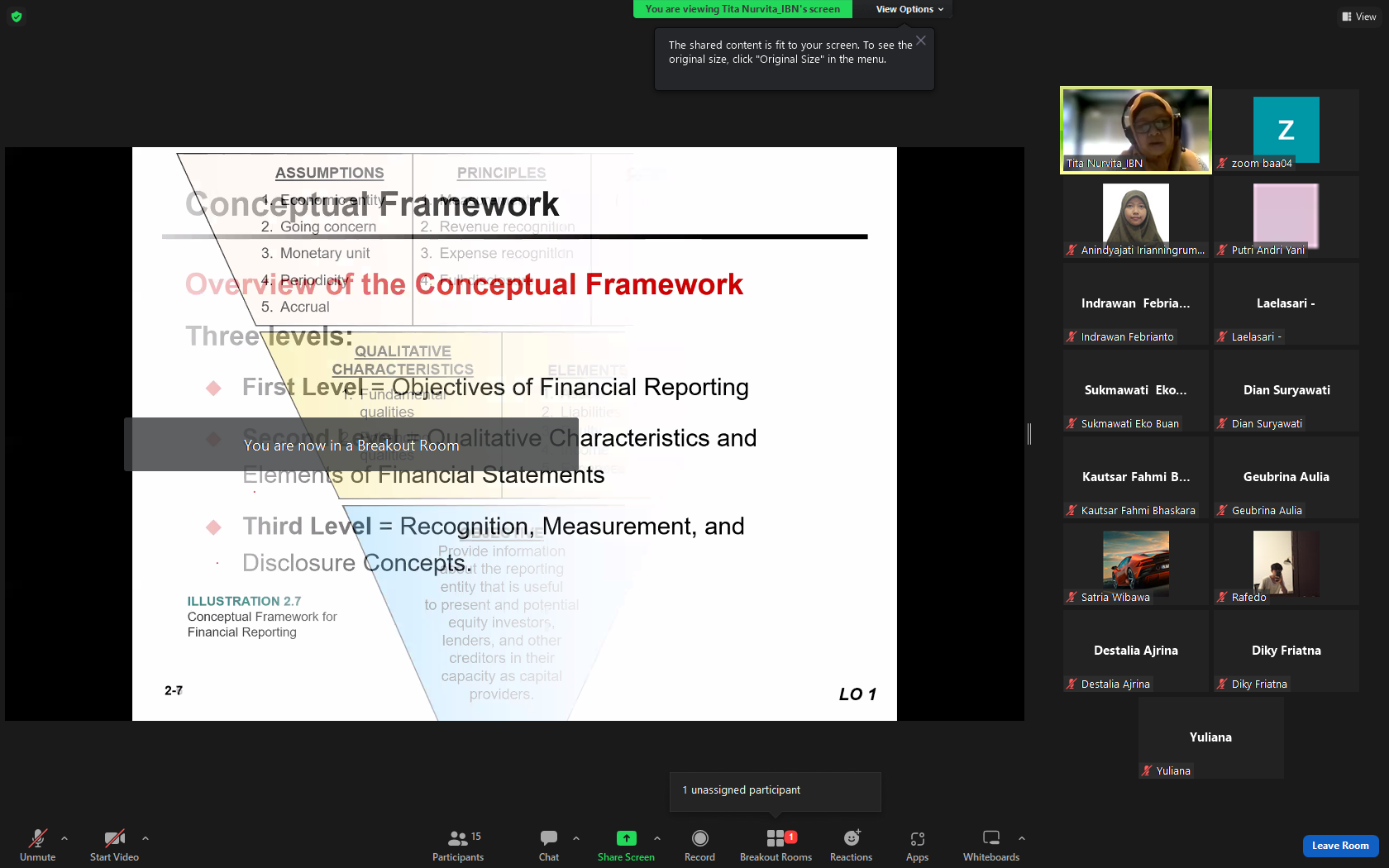Open Whiteboards

tap(991, 845)
